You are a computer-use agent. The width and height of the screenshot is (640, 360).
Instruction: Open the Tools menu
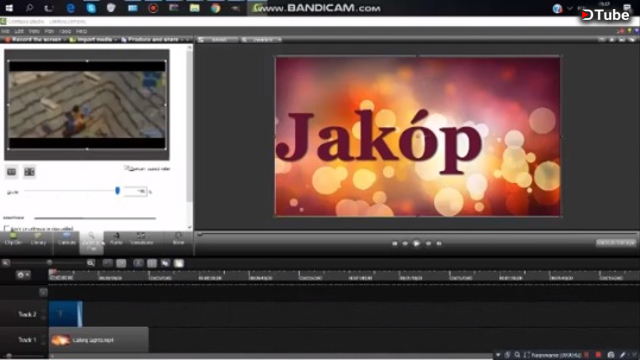[x=65, y=31]
